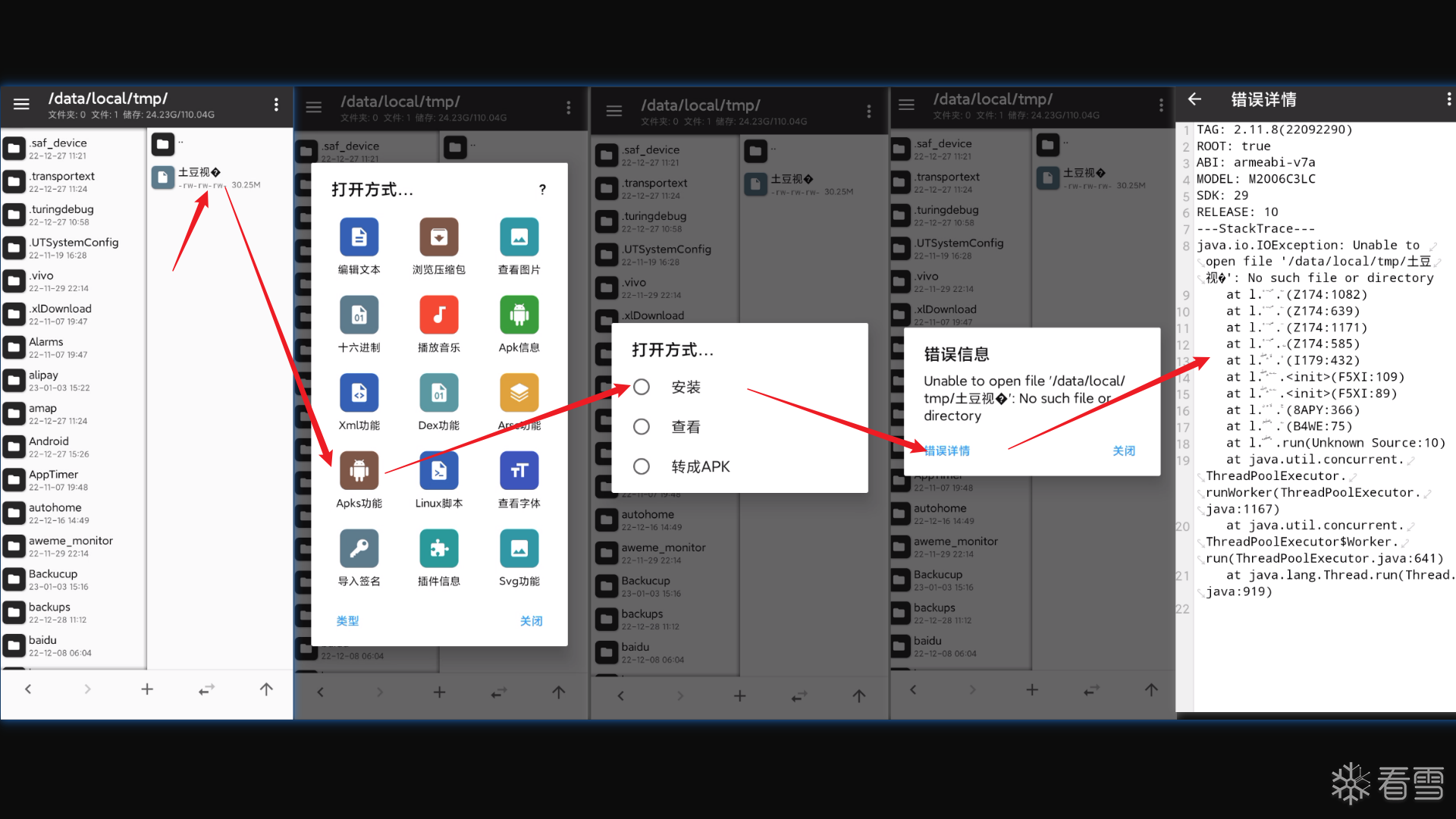Viewport: 1456px width, 819px height.
Task: Open overflow menu in first file panel
Action: (276, 105)
